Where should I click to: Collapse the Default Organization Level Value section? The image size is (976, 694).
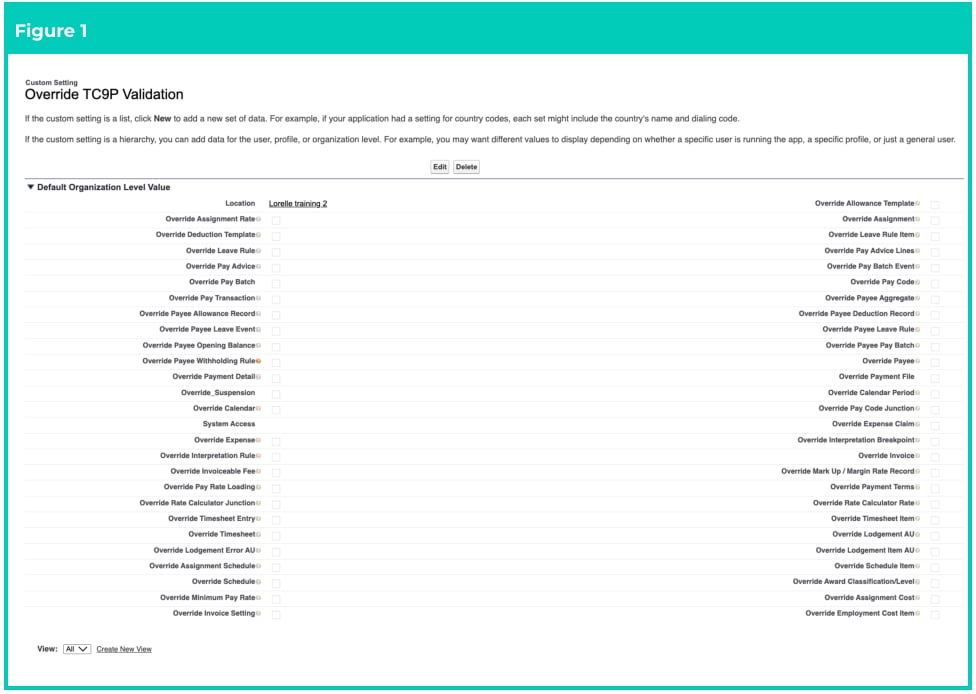click(x=30, y=187)
